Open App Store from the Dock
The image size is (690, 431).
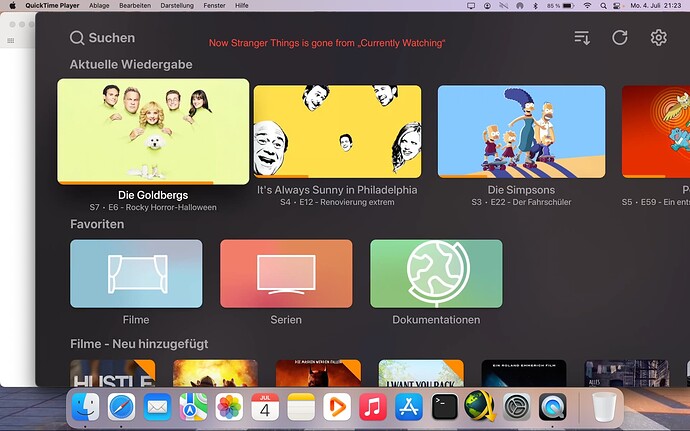pos(409,407)
